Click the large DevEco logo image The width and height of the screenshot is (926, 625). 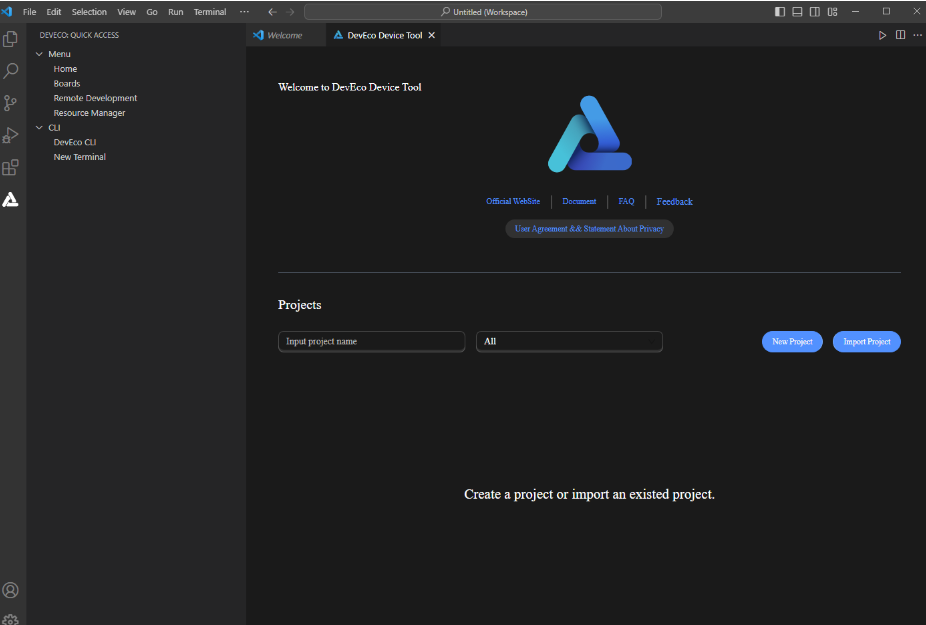click(x=590, y=134)
